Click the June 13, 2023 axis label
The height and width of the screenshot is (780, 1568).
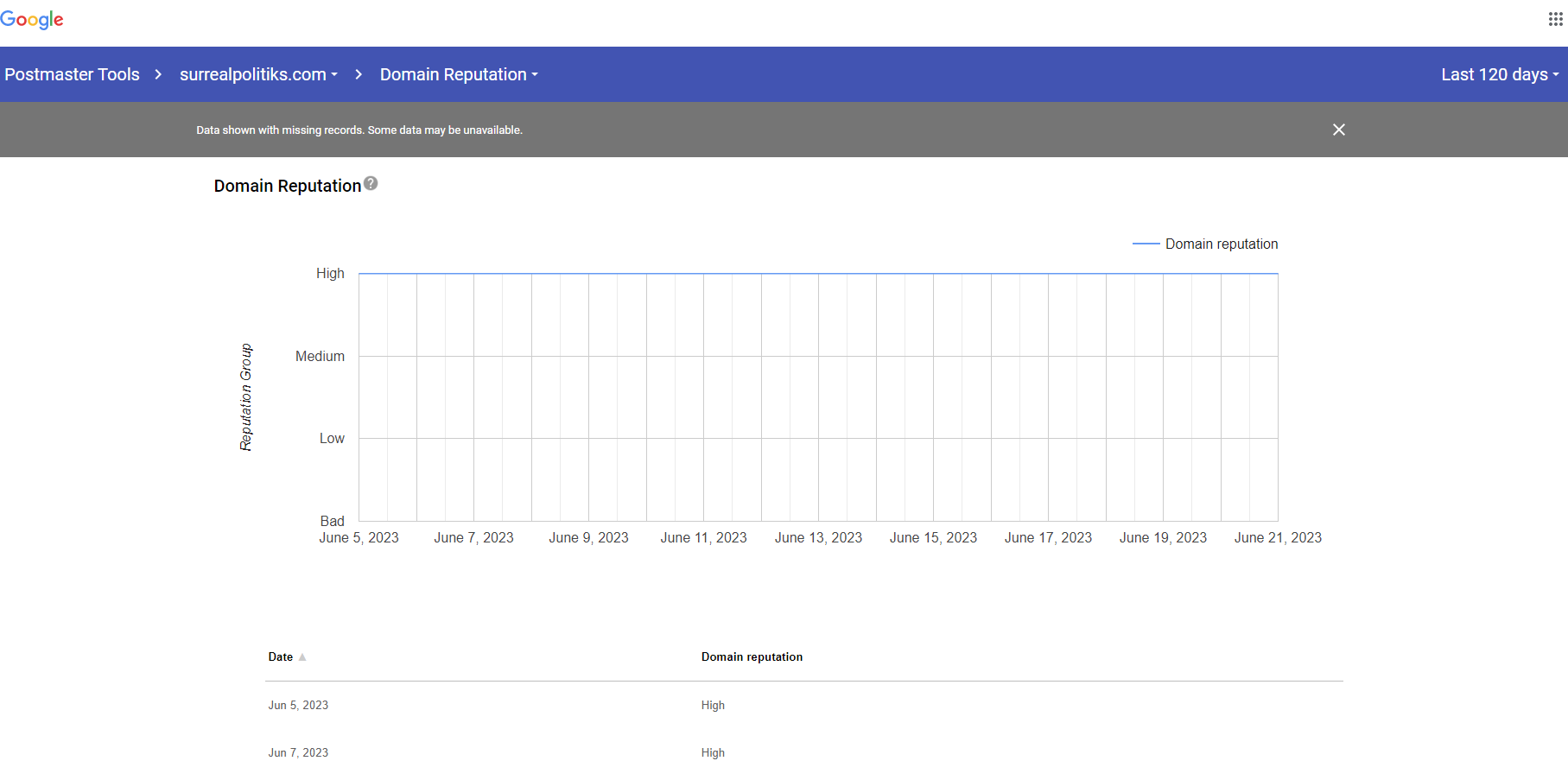(818, 537)
